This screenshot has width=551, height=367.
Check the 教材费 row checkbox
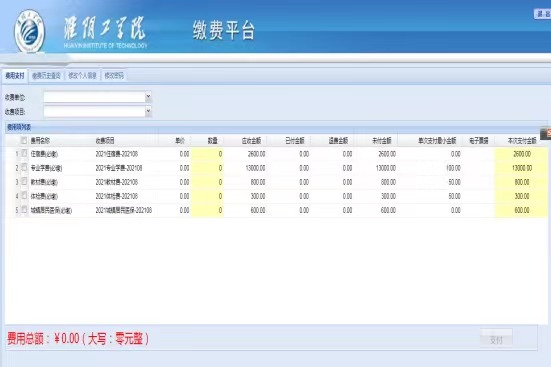(24, 181)
